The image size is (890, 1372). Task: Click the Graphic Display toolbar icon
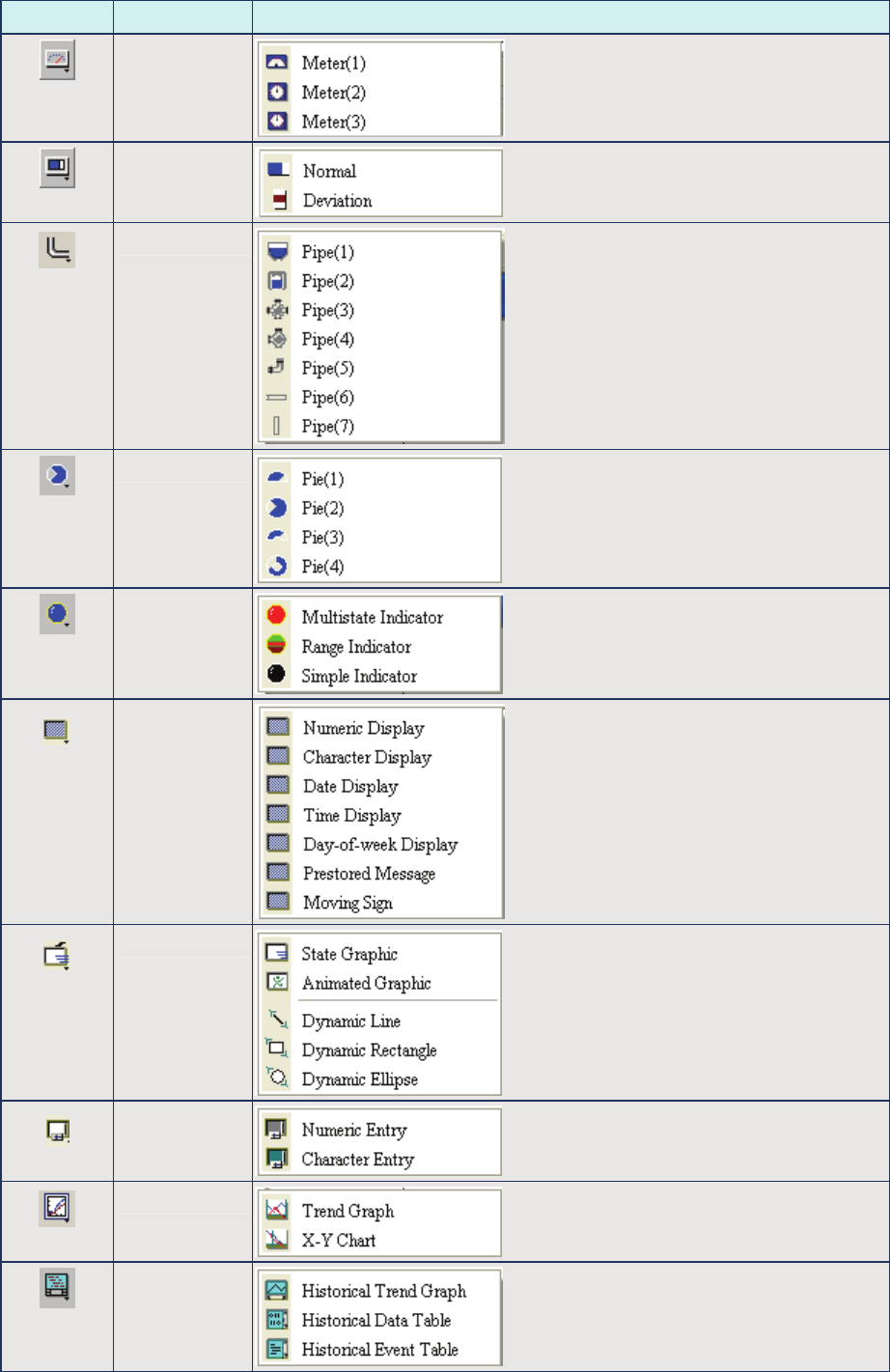57,956
